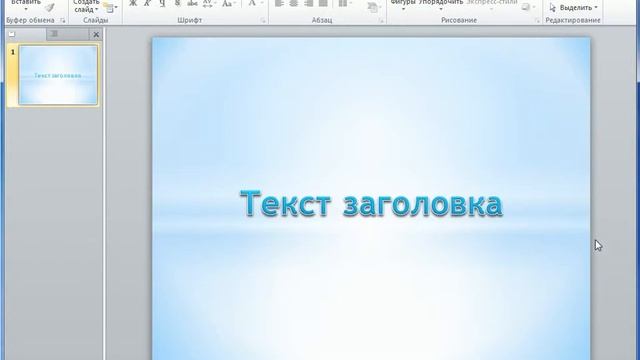Open the slide layout dropdown icon

pyautogui.click(x=110, y=7)
